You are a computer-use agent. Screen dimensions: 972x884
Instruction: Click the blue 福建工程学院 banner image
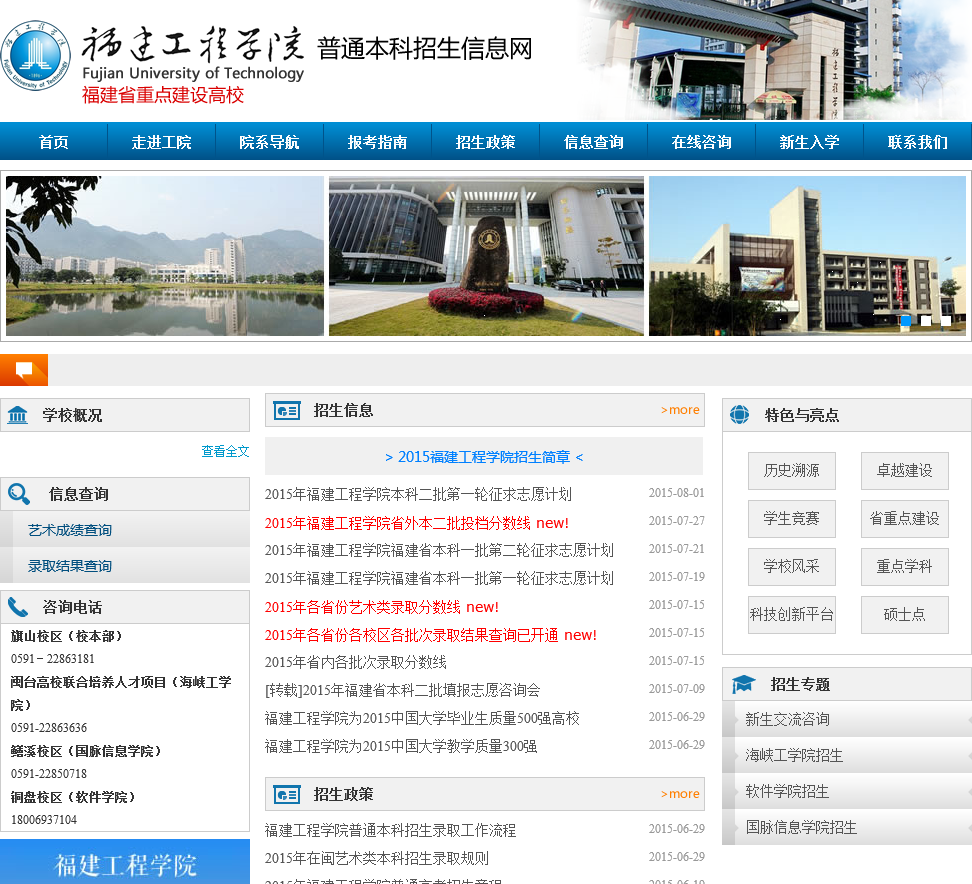pos(125,862)
